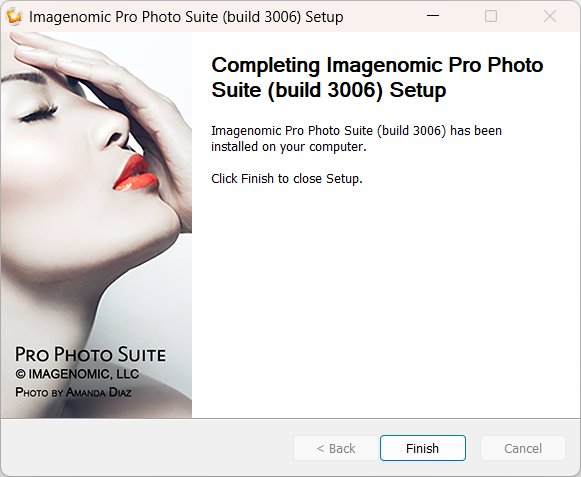This screenshot has width=581, height=477.
Task: Click the closed eye in the banner photo
Action: 39,115
